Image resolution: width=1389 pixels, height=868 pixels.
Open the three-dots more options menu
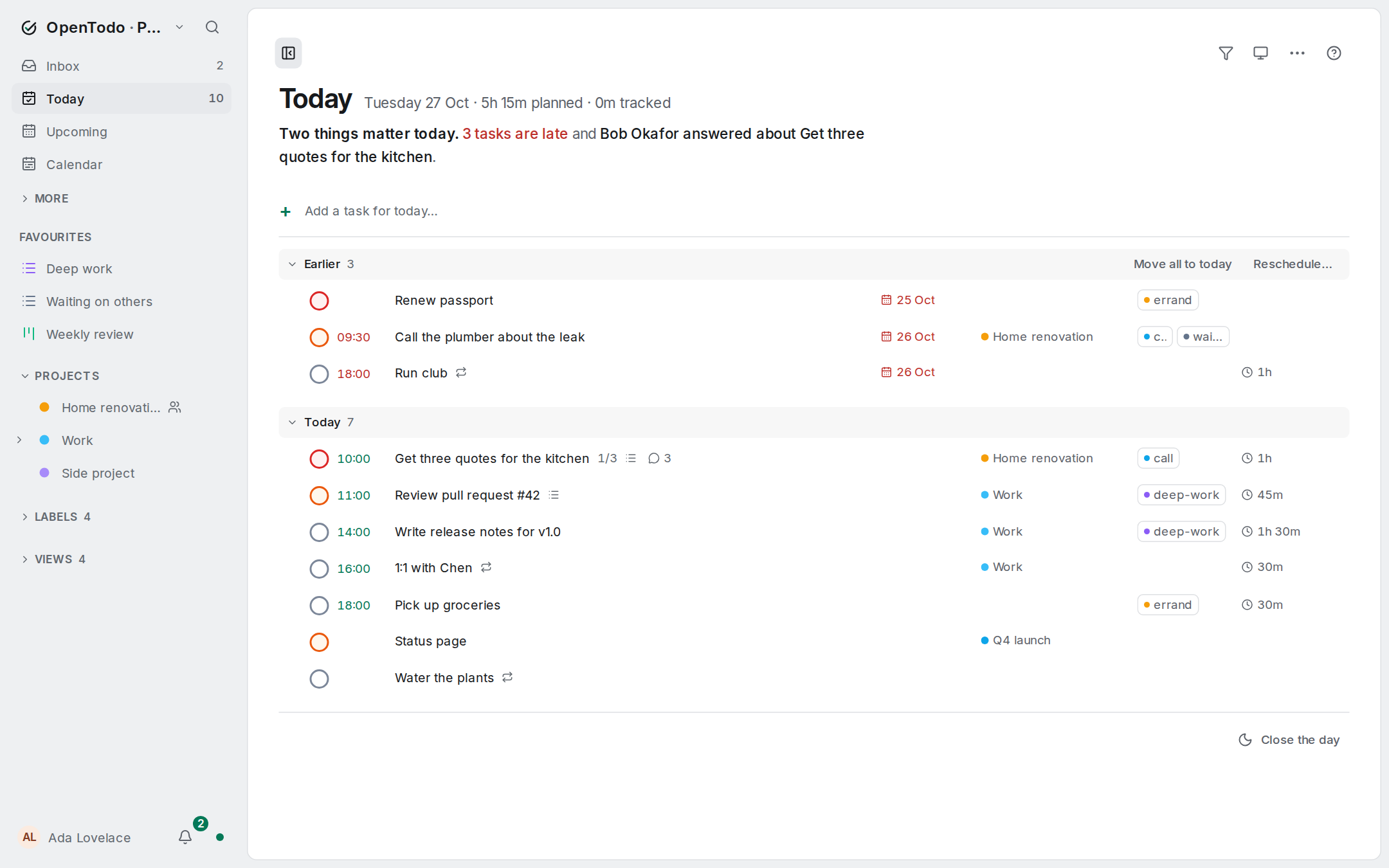pos(1297,53)
